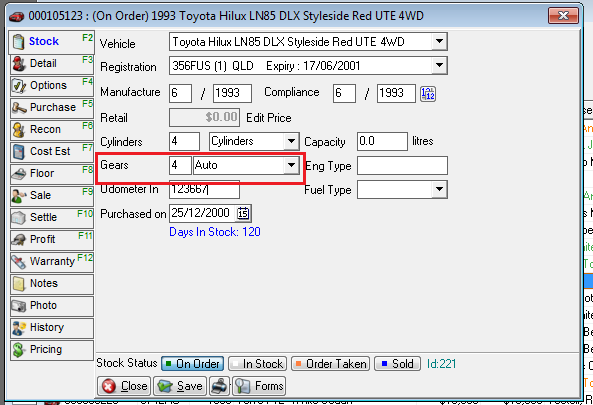Image resolution: width=593 pixels, height=405 pixels.
Task: Click the Compliance year field
Action: pos(396,93)
